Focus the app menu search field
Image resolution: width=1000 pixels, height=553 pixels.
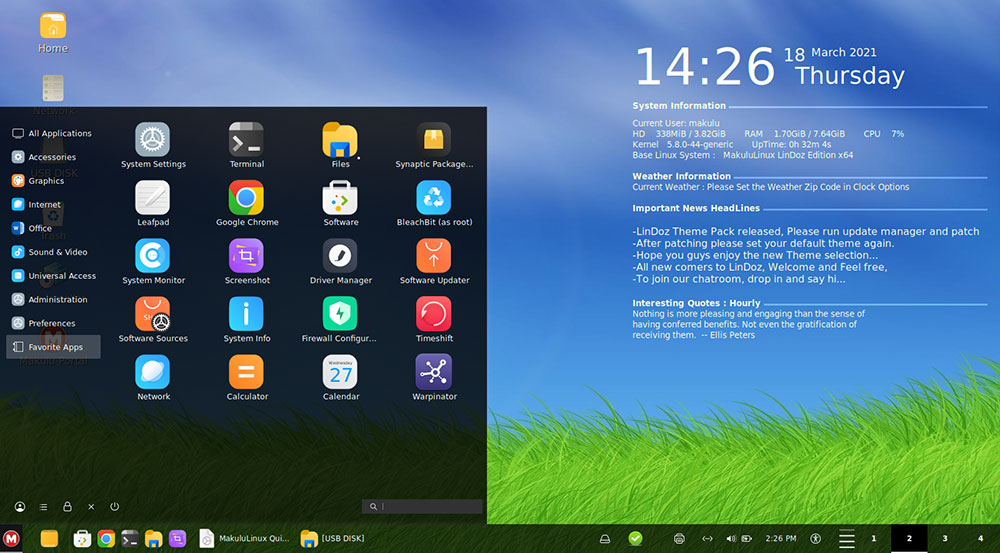point(422,506)
